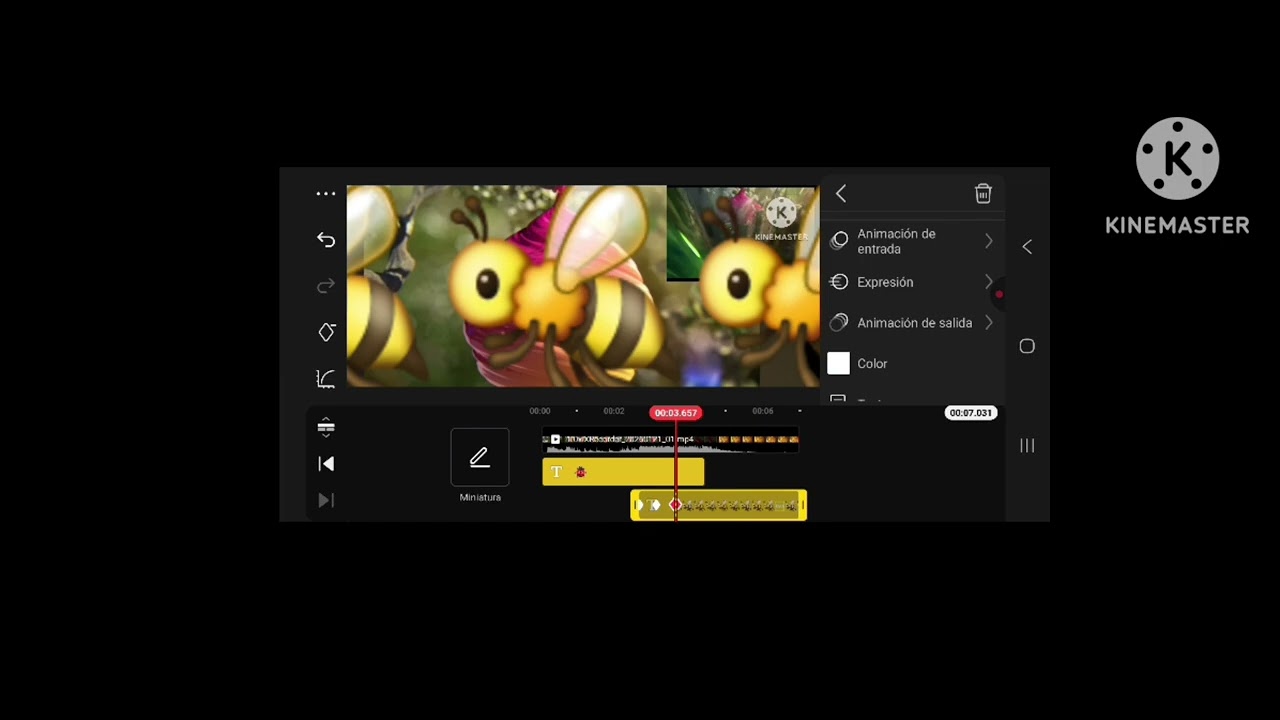The height and width of the screenshot is (720, 1280).
Task: Jump to the start of the project
Action: 326,464
